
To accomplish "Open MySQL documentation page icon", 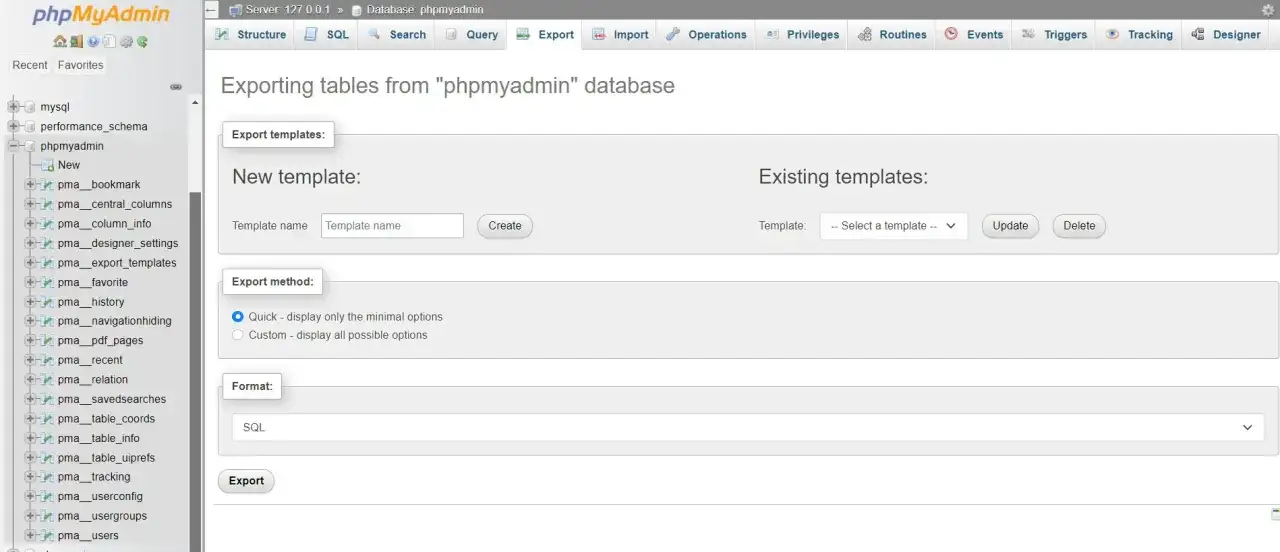I will [x=109, y=42].
